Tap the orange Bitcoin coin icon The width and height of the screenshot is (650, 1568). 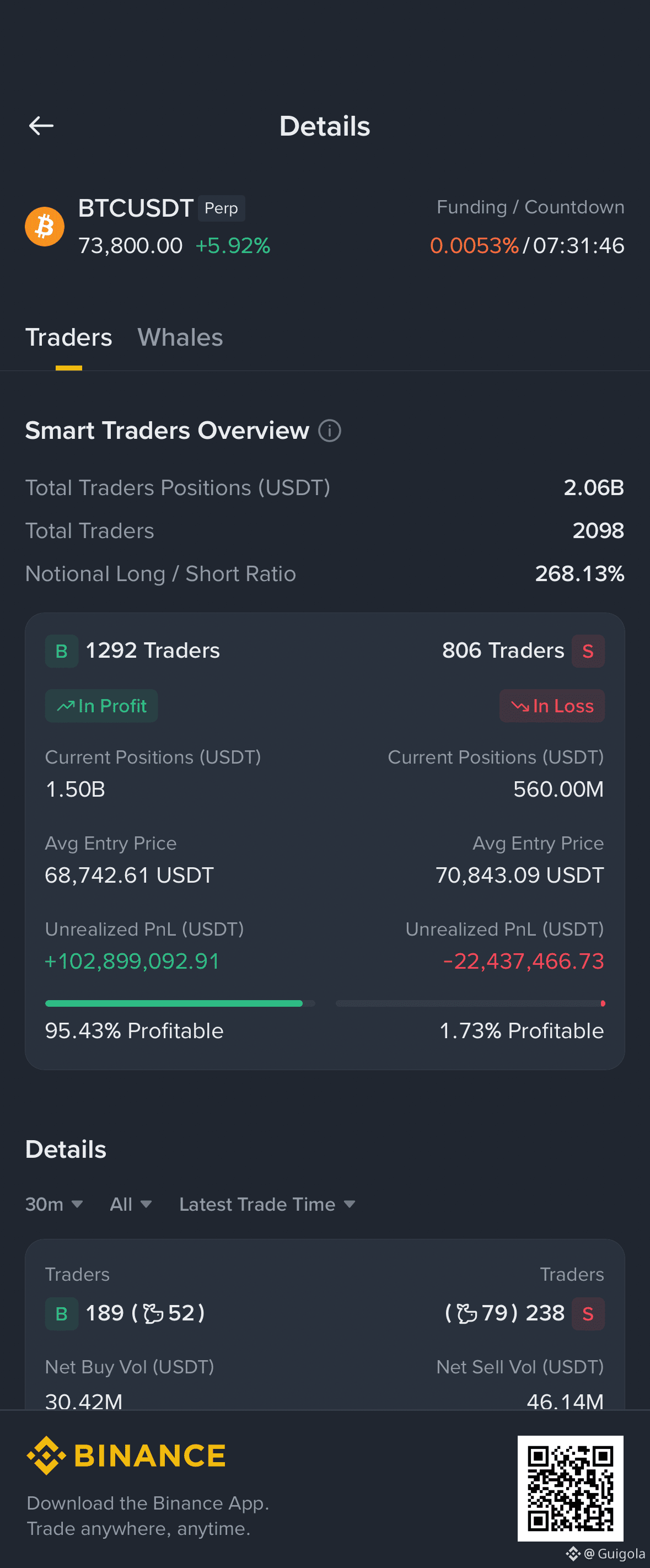pos(45,227)
